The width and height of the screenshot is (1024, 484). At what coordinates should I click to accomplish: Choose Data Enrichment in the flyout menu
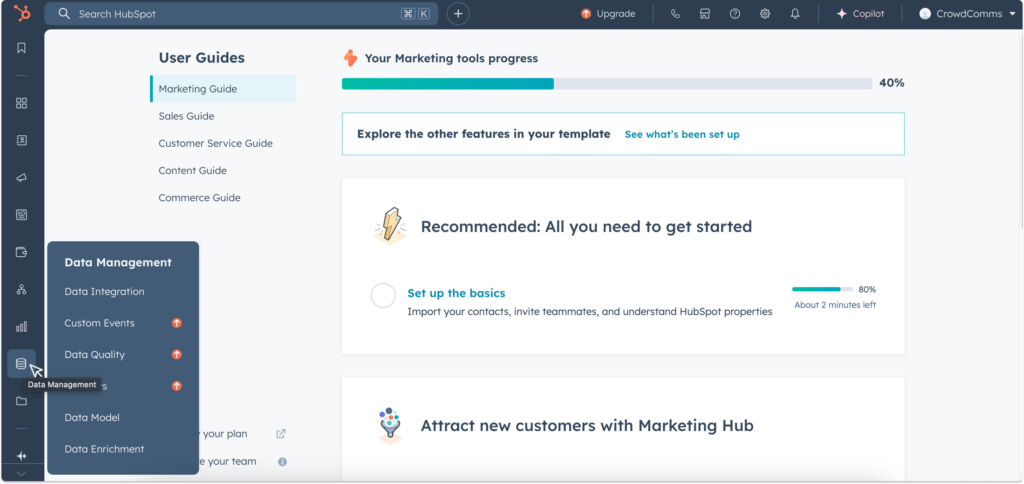pyautogui.click(x=104, y=449)
